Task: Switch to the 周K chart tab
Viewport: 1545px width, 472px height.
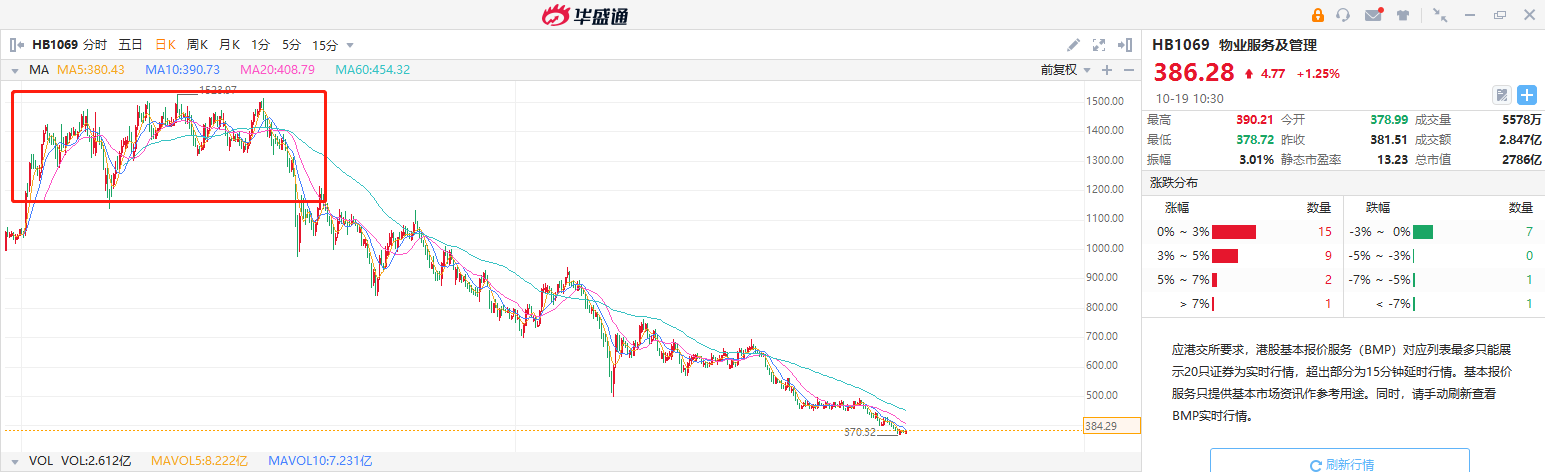Action: (x=197, y=44)
